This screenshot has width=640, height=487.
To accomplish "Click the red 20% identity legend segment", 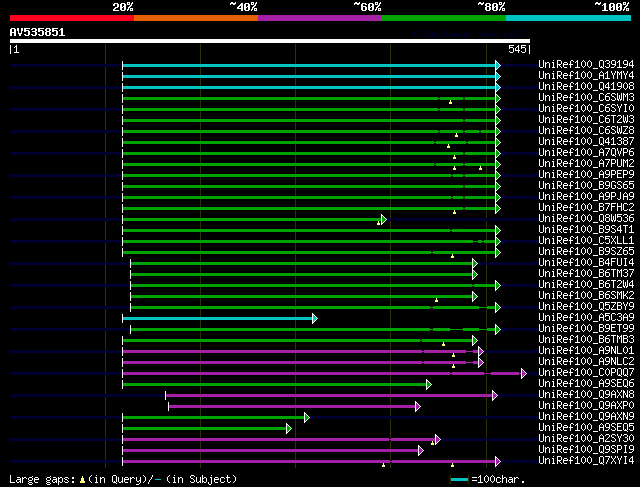I will pos(72,18).
